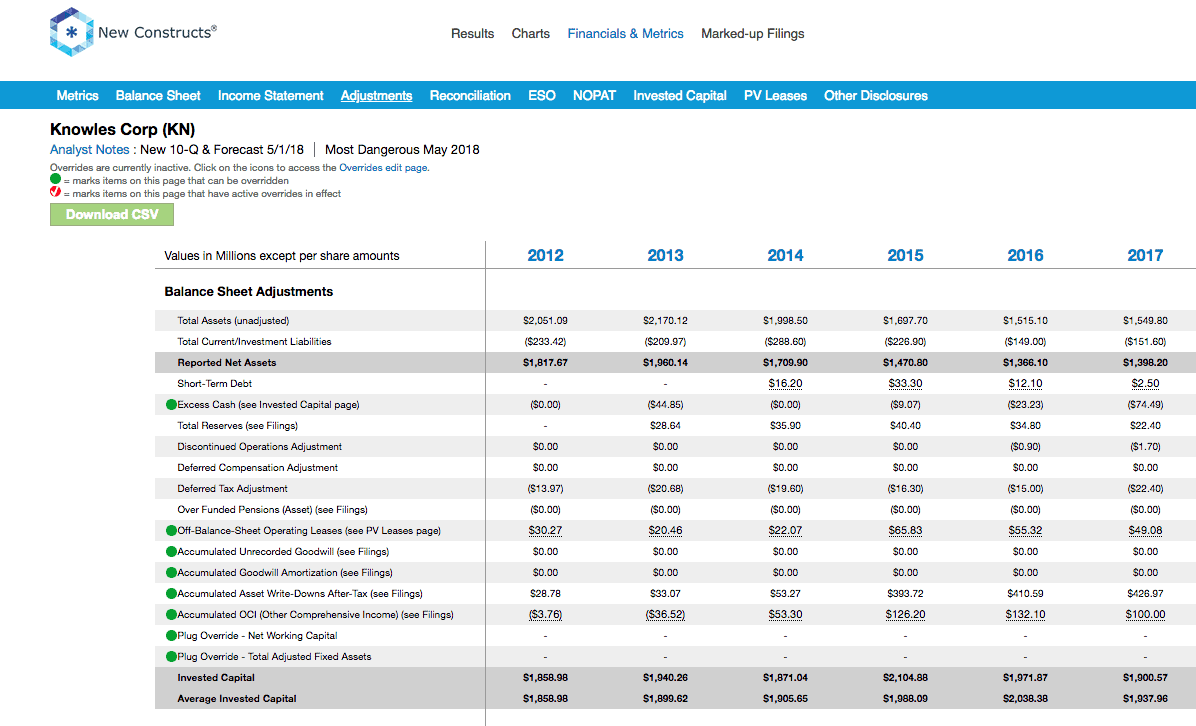Click Accumulated OCI value $126.20
The width and height of the screenshot is (1196, 726).
[905, 614]
